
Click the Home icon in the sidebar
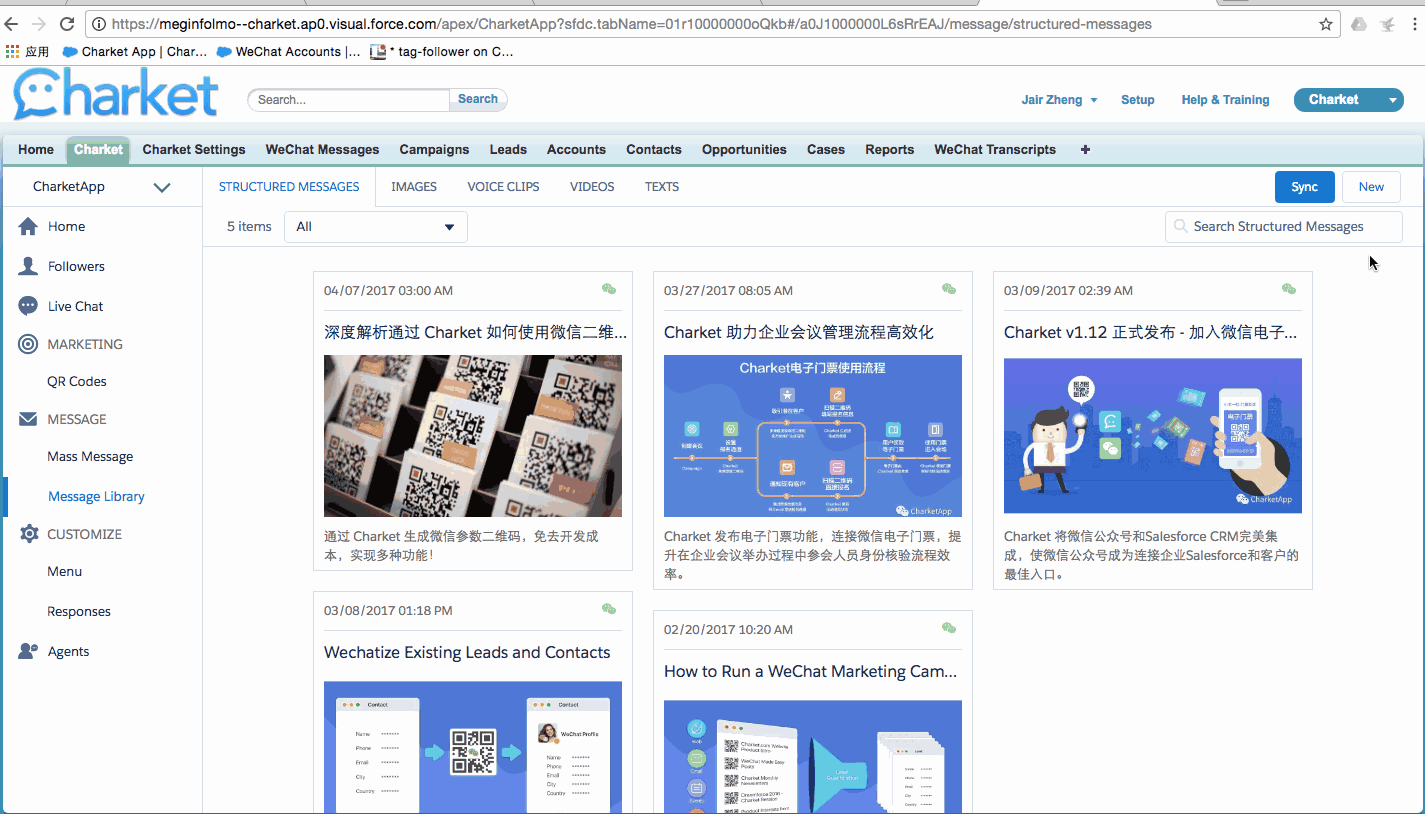(28, 227)
